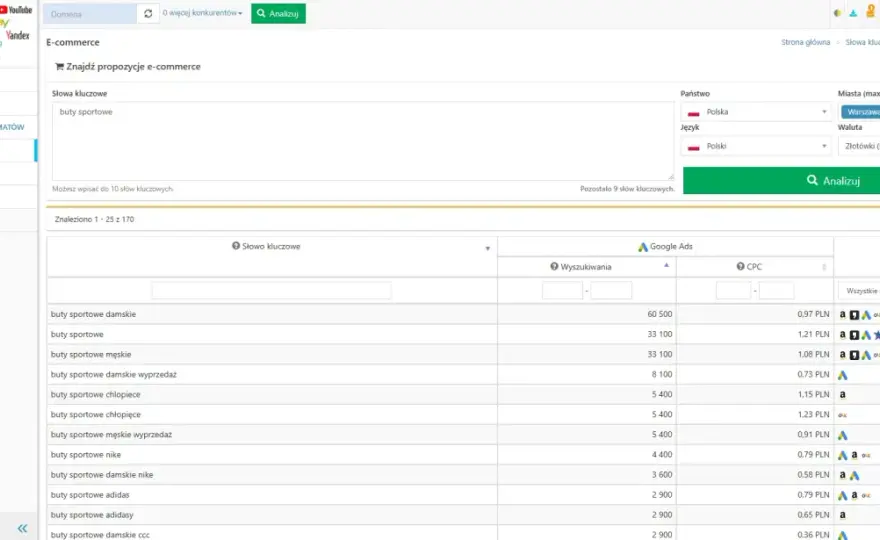Viewport: 880px width, 540px height.
Task: Open YouTube logo in left sidebar
Action: (16, 10)
